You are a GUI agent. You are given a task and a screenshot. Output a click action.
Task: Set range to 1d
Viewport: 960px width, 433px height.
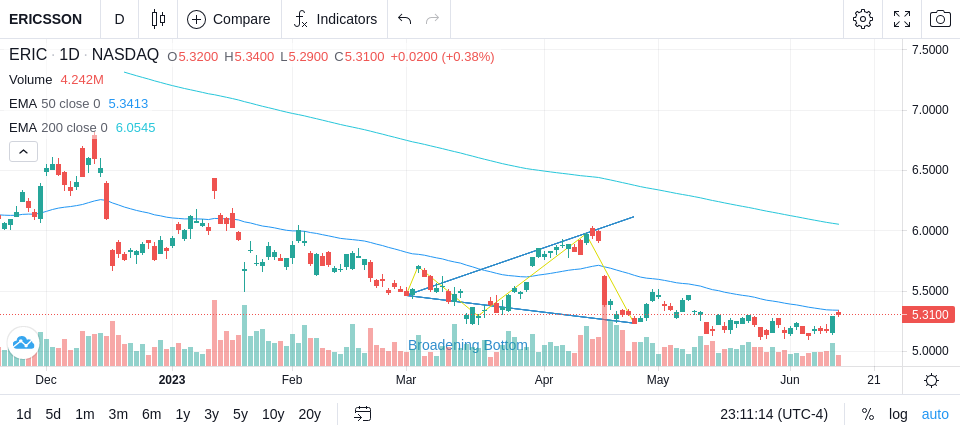point(23,414)
